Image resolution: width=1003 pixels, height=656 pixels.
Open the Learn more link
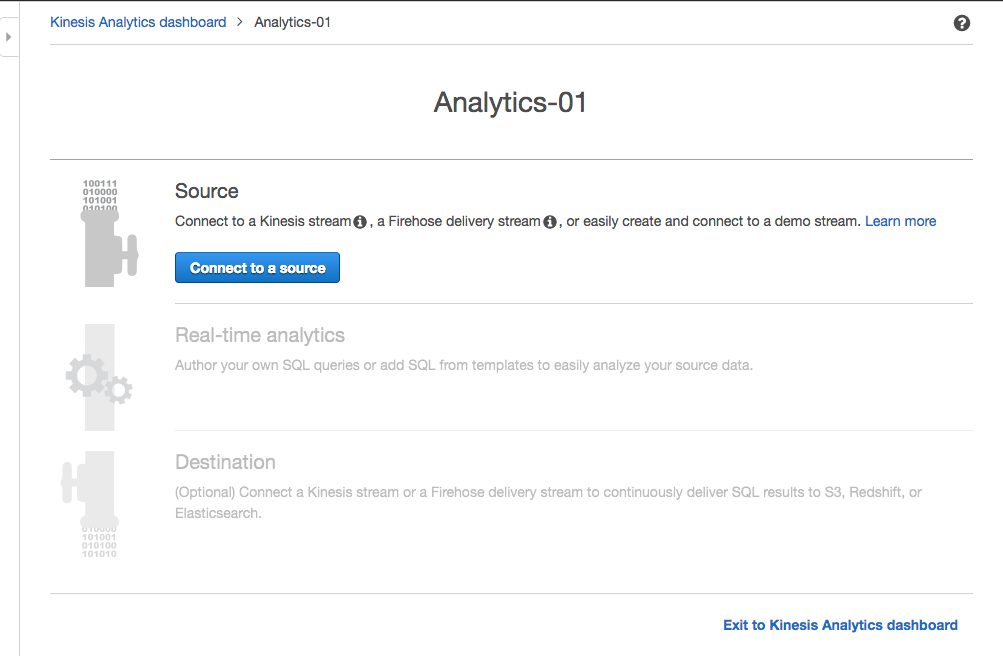(x=900, y=221)
